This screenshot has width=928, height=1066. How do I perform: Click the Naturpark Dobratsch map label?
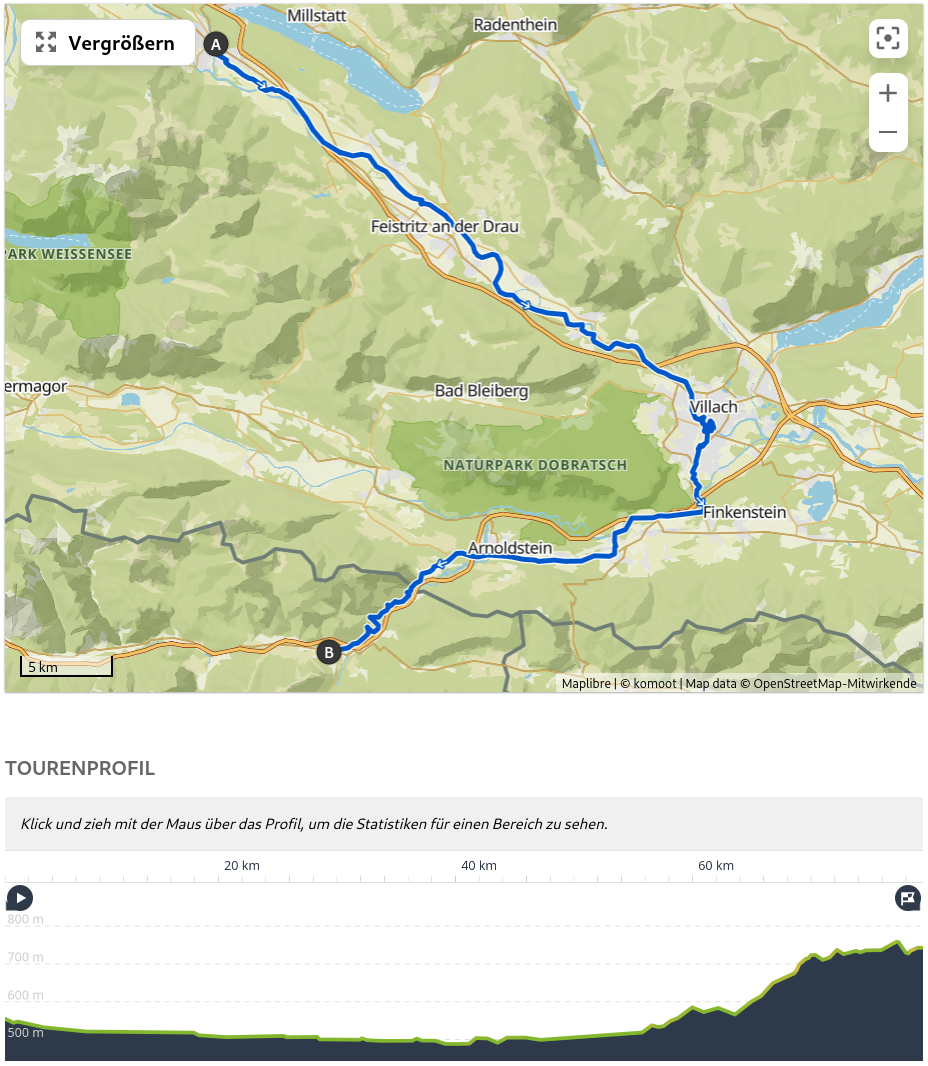click(535, 465)
